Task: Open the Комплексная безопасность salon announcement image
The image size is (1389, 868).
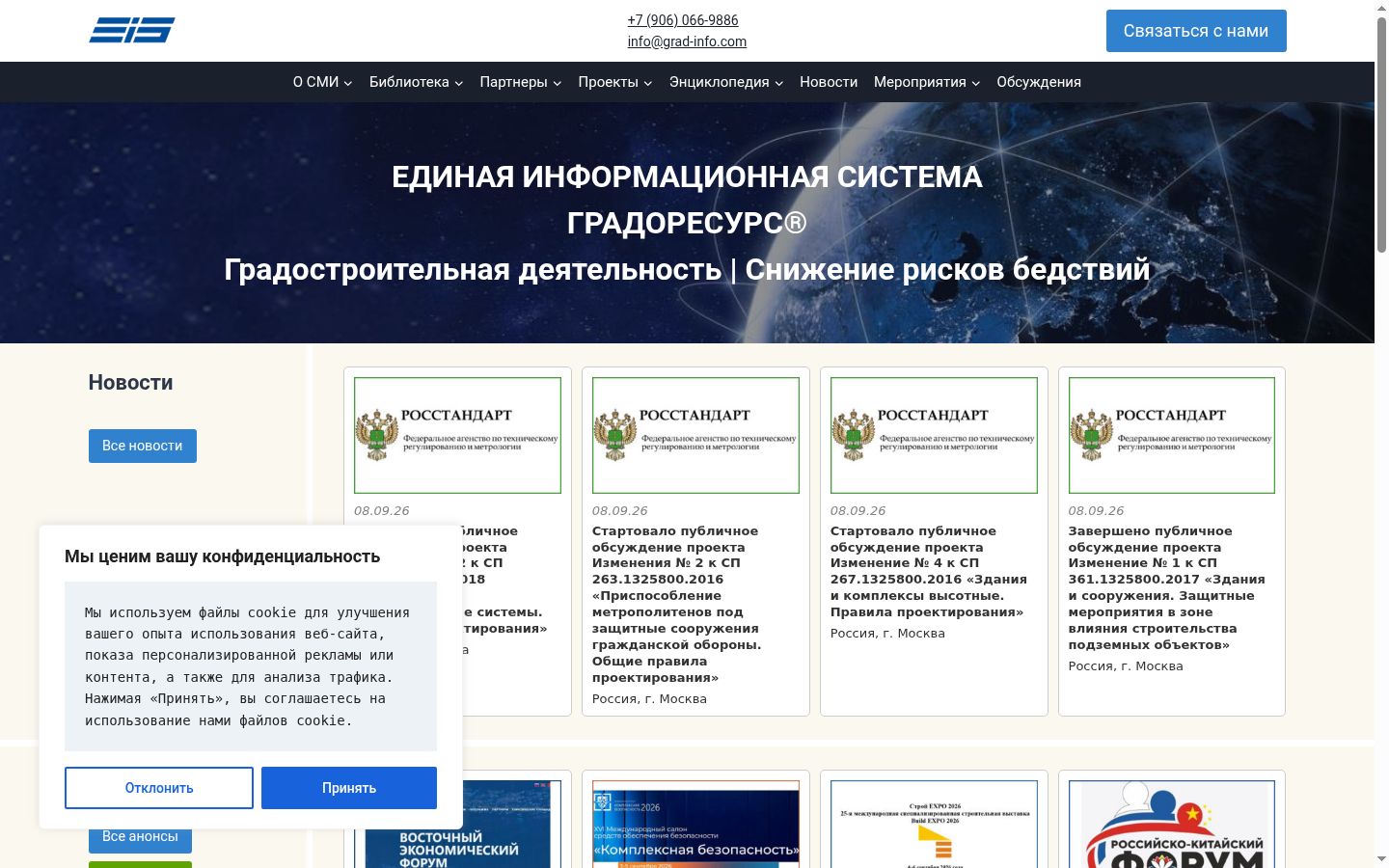Action: 695,824
